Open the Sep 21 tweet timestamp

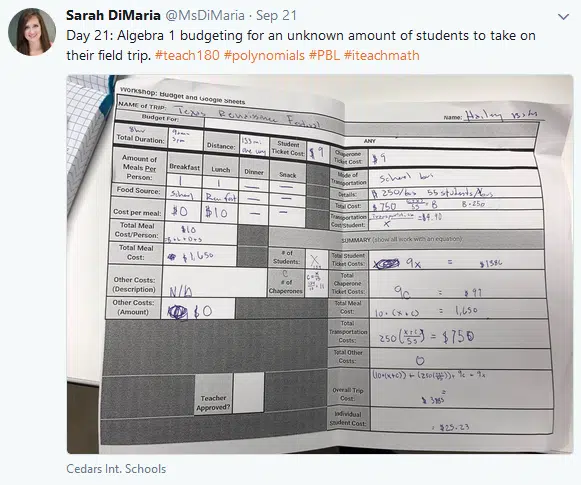[276, 16]
